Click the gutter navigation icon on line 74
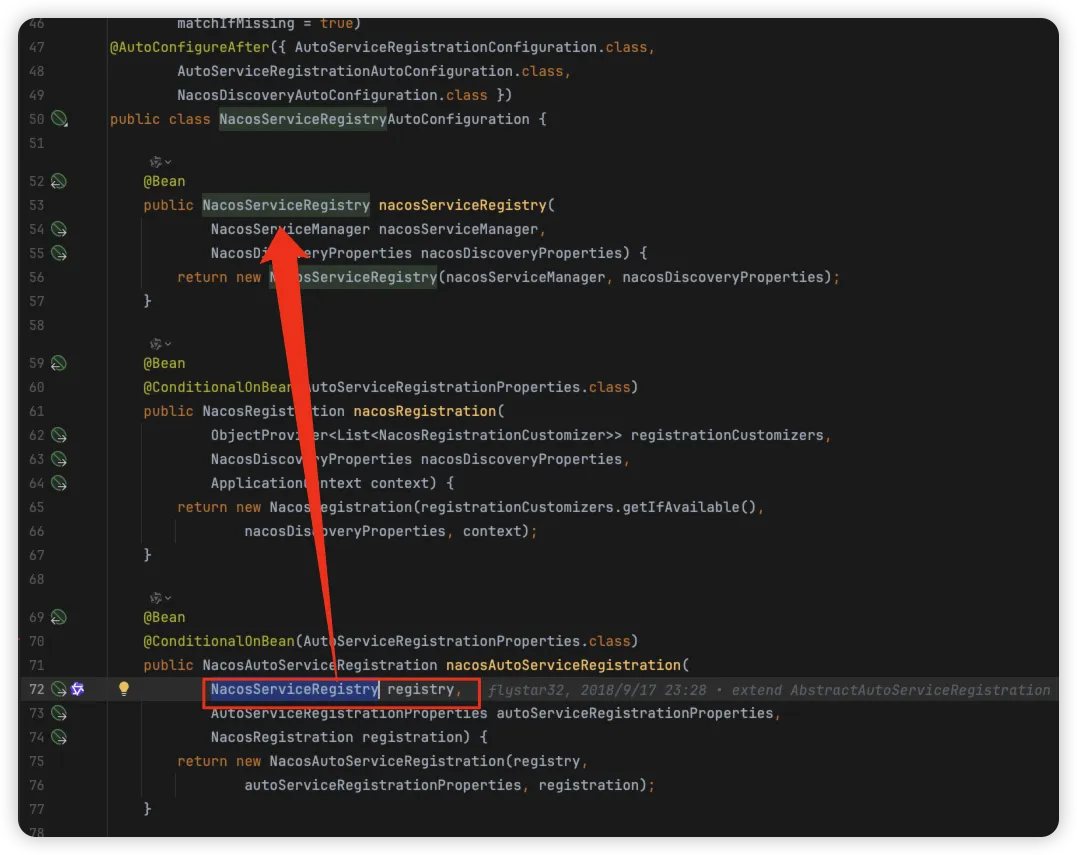Image resolution: width=1077 pixels, height=855 pixels. (59, 737)
